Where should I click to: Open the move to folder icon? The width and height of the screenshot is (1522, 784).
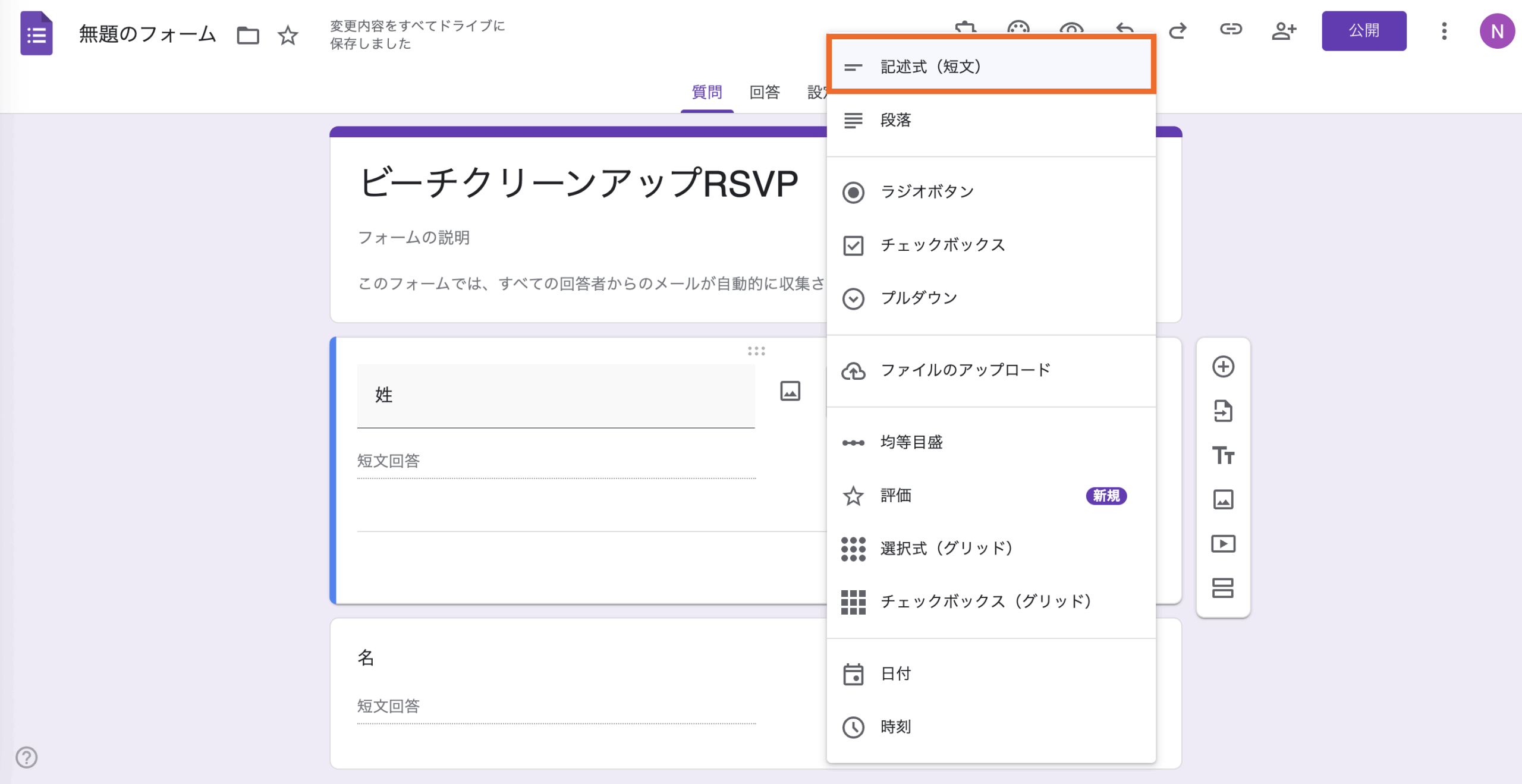coord(248,36)
